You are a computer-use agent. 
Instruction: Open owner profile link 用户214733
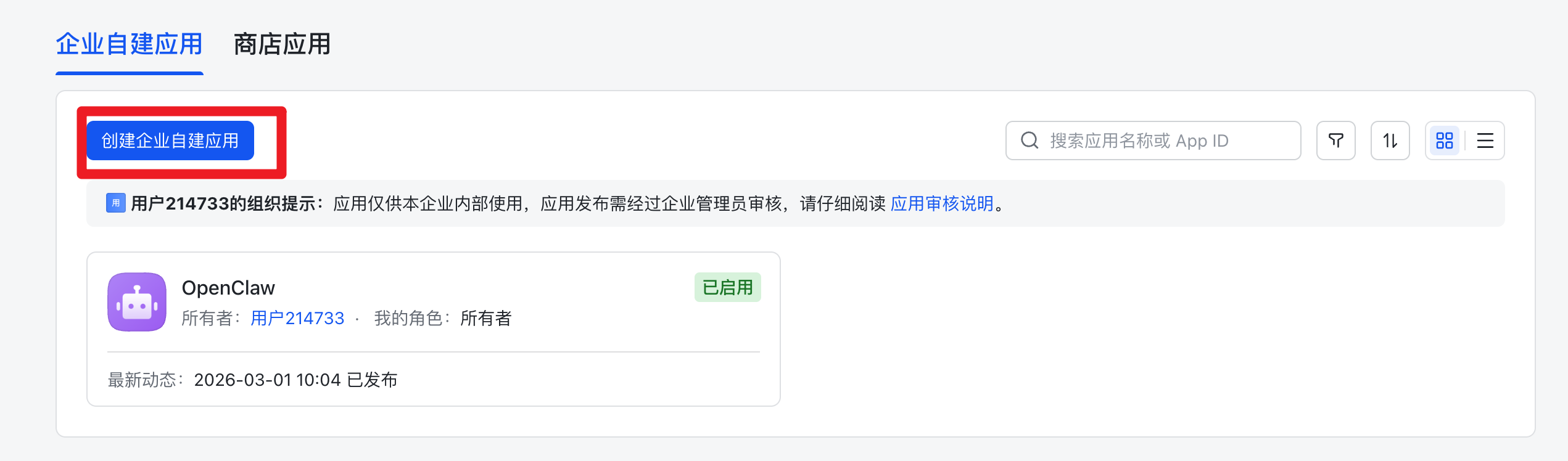click(x=297, y=318)
